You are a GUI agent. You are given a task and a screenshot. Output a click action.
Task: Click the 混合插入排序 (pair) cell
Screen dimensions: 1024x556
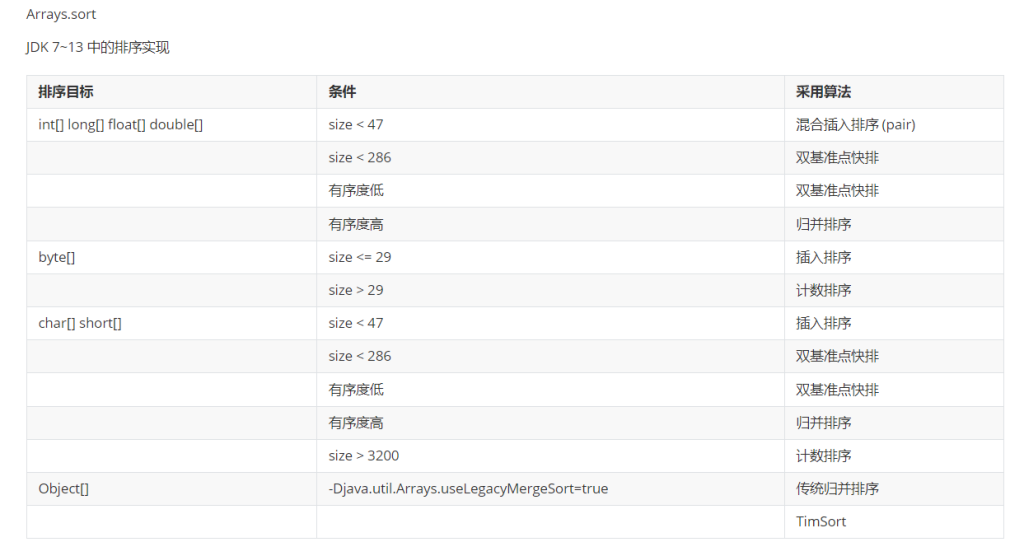(x=855, y=125)
